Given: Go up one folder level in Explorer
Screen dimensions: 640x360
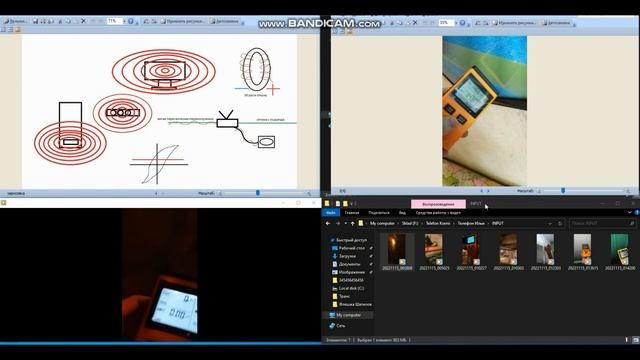Looking at the screenshot, I should pos(353,224).
